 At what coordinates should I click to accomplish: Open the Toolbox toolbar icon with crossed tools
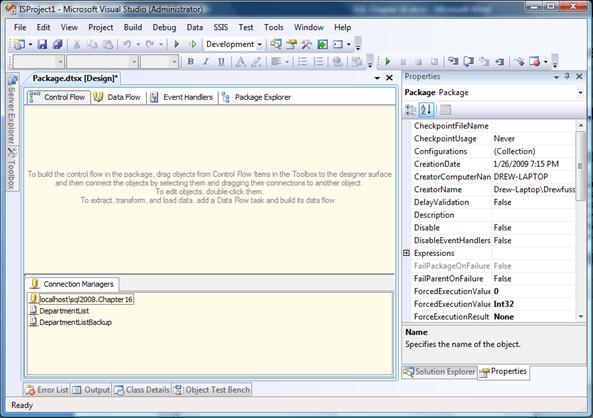[306, 44]
